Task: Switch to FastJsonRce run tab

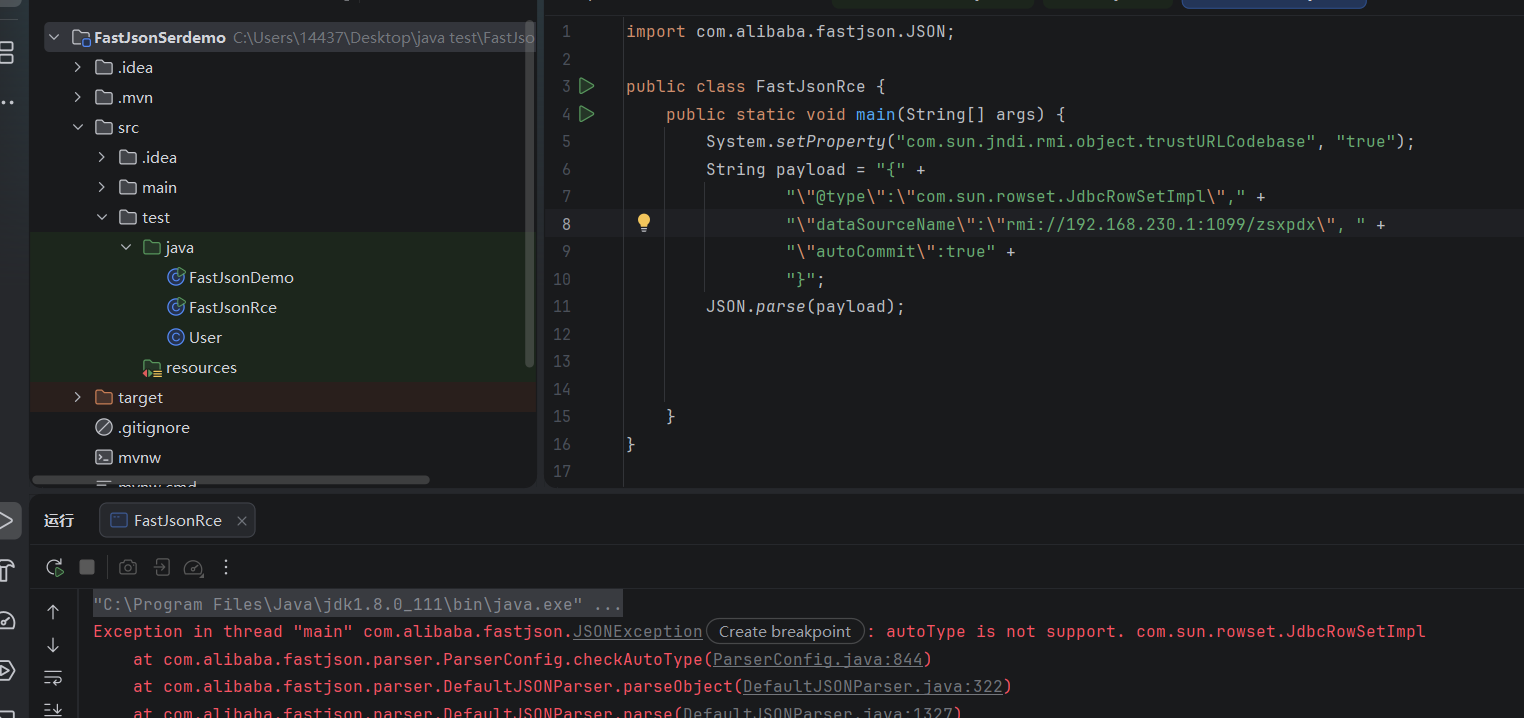Action: [x=177, y=520]
